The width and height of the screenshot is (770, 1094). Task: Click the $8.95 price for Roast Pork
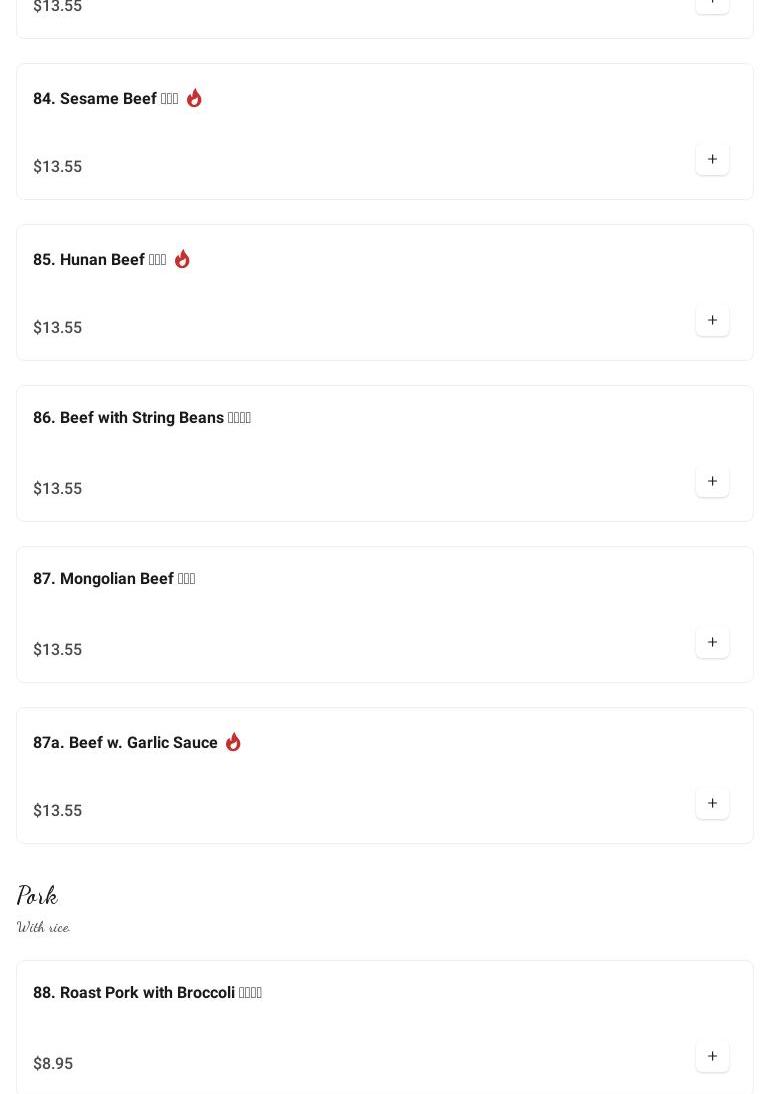coord(53,1064)
